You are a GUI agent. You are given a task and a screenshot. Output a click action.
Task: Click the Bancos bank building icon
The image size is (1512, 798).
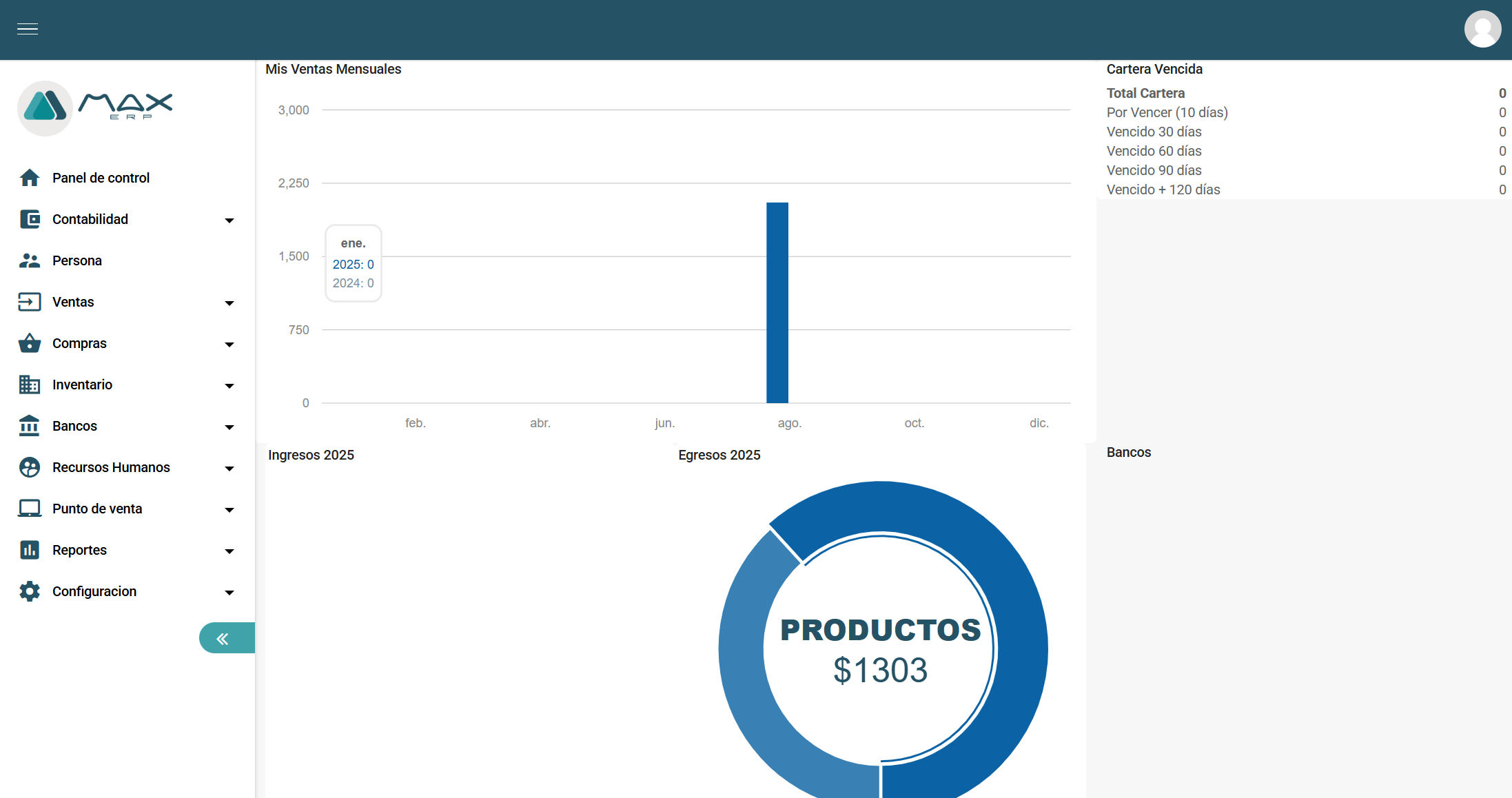click(x=30, y=426)
